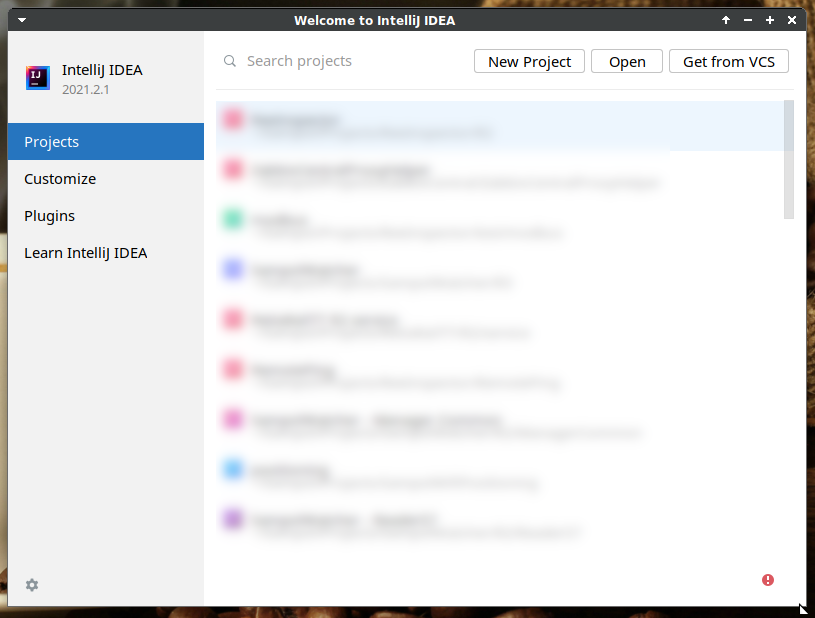Open the Customize section
The image size is (815, 618).
click(x=106, y=179)
